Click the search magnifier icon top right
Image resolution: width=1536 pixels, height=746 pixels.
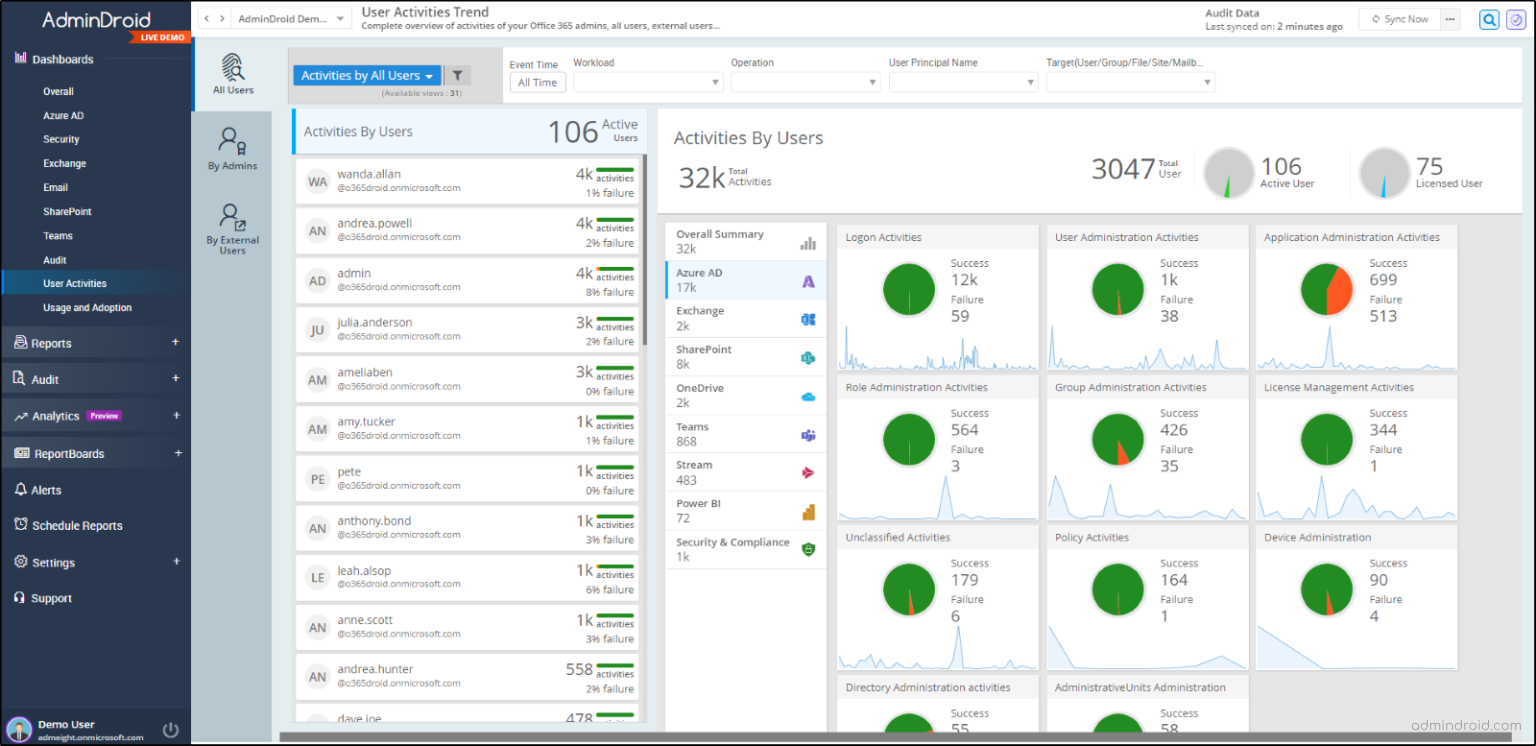1489,19
